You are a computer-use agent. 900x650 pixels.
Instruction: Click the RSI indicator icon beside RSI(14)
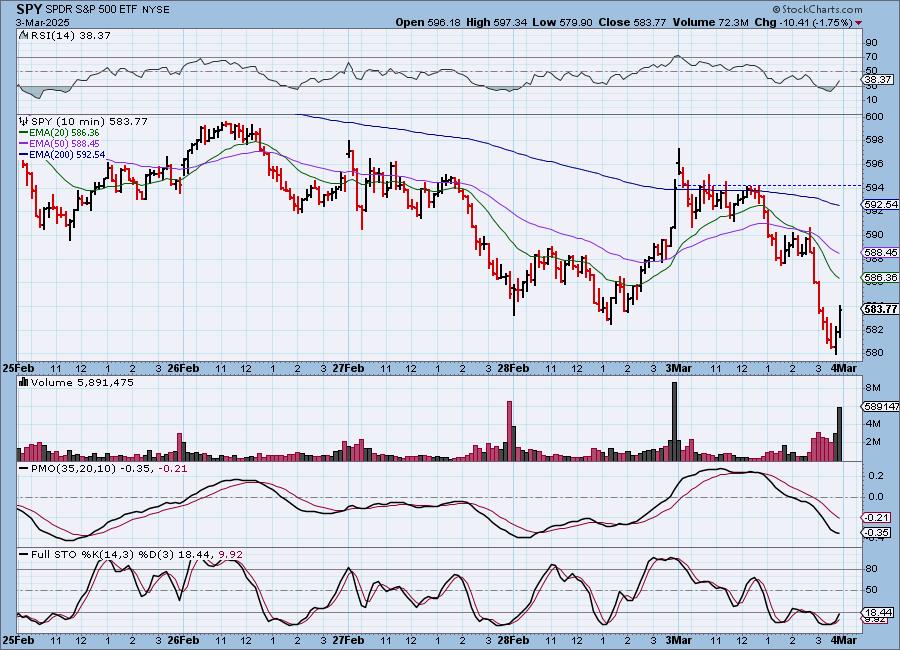(24, 35)
